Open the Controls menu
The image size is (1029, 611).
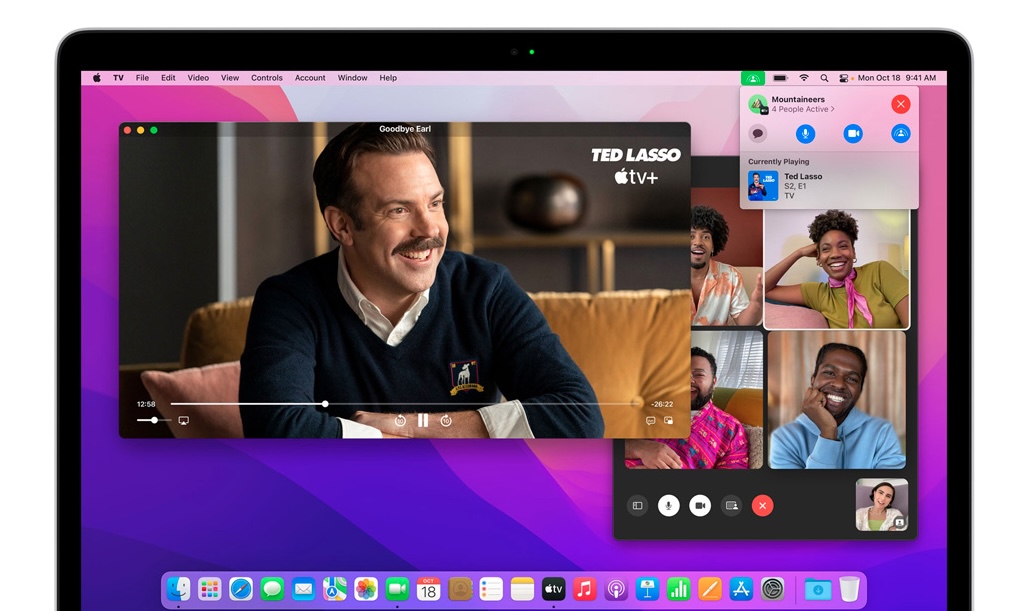coord(267,77)
